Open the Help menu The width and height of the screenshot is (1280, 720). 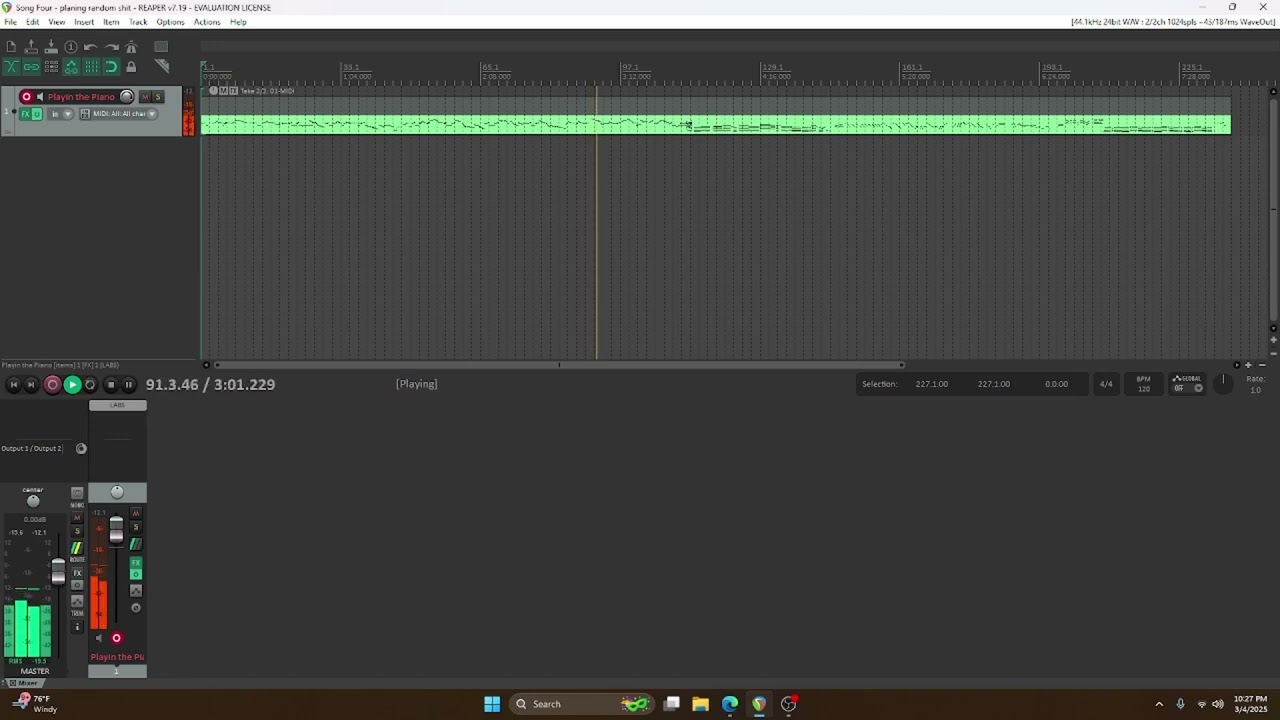(x=238, y=22)
